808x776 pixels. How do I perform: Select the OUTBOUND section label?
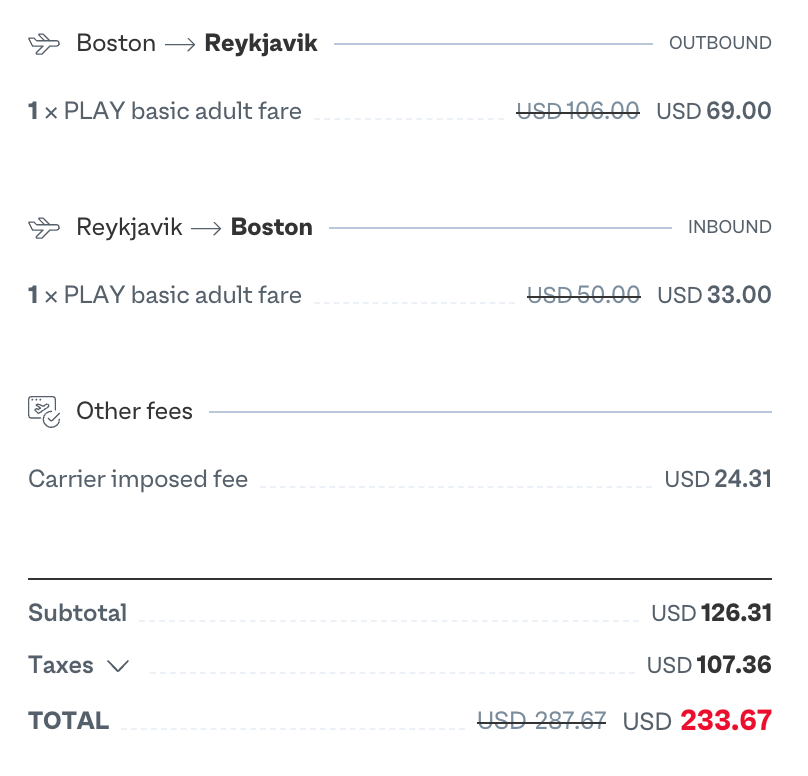(x=721, y=43)
